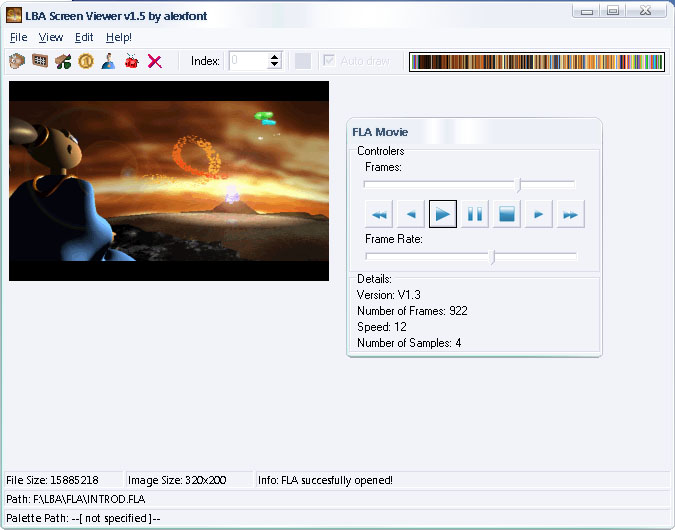Click the red ladybug toolbar icon

(x=132, y=61)
